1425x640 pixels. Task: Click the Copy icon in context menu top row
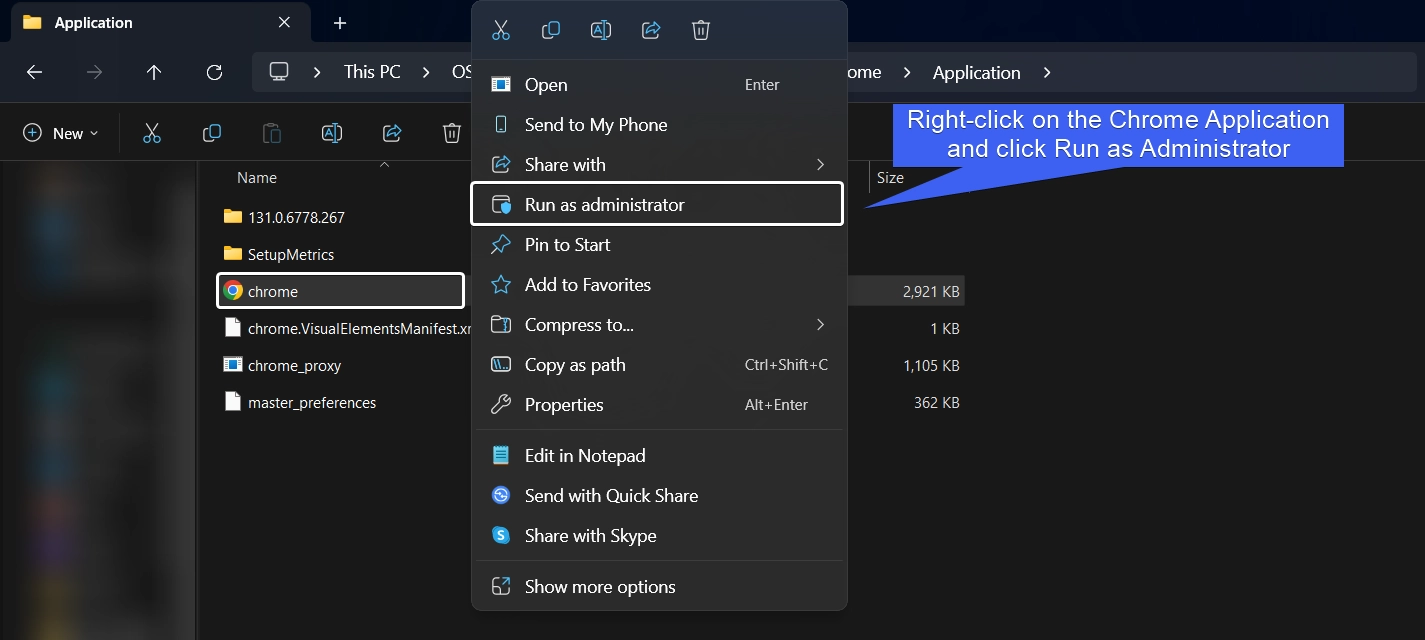[x=551, y=30]
